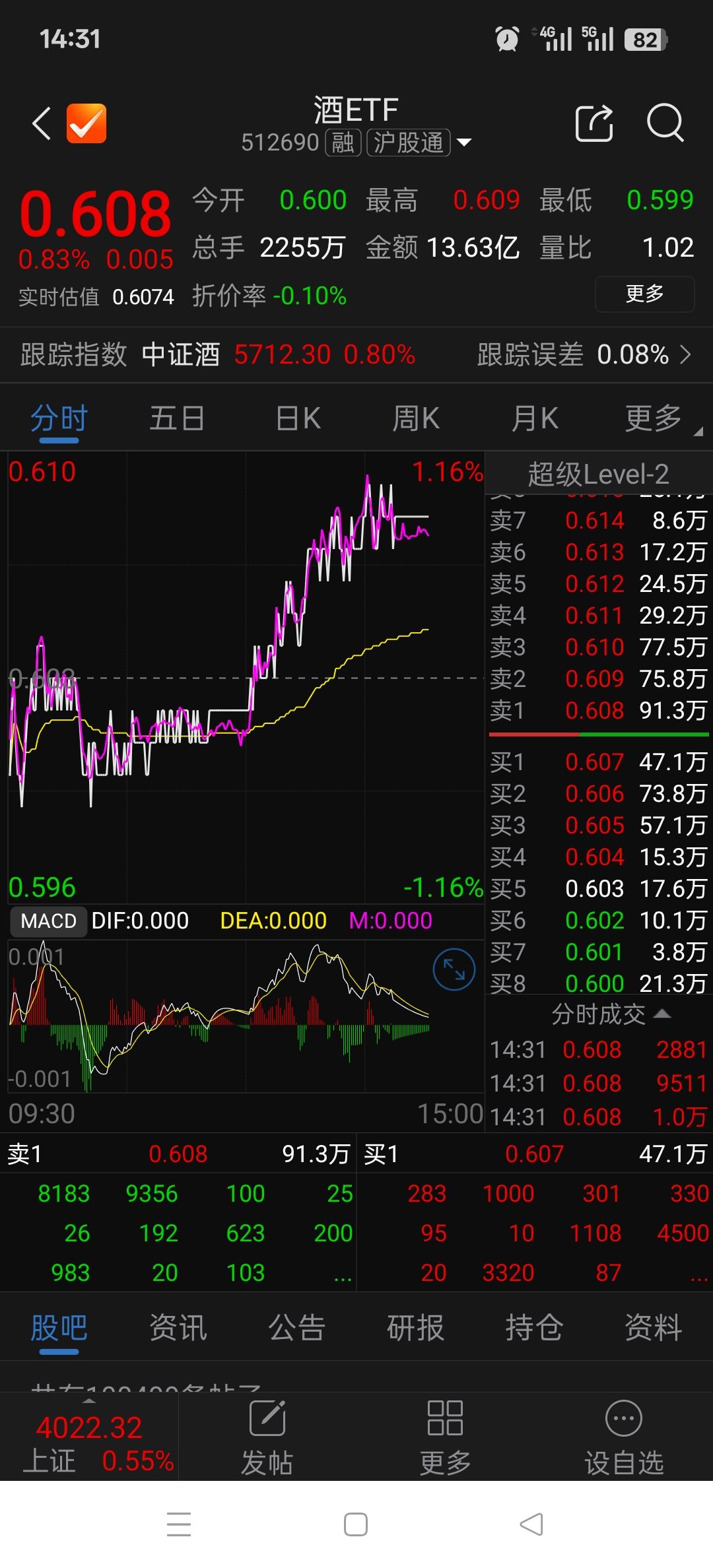Tap the 融 margin tag
713x1568 pixels.
pos(343,143)
